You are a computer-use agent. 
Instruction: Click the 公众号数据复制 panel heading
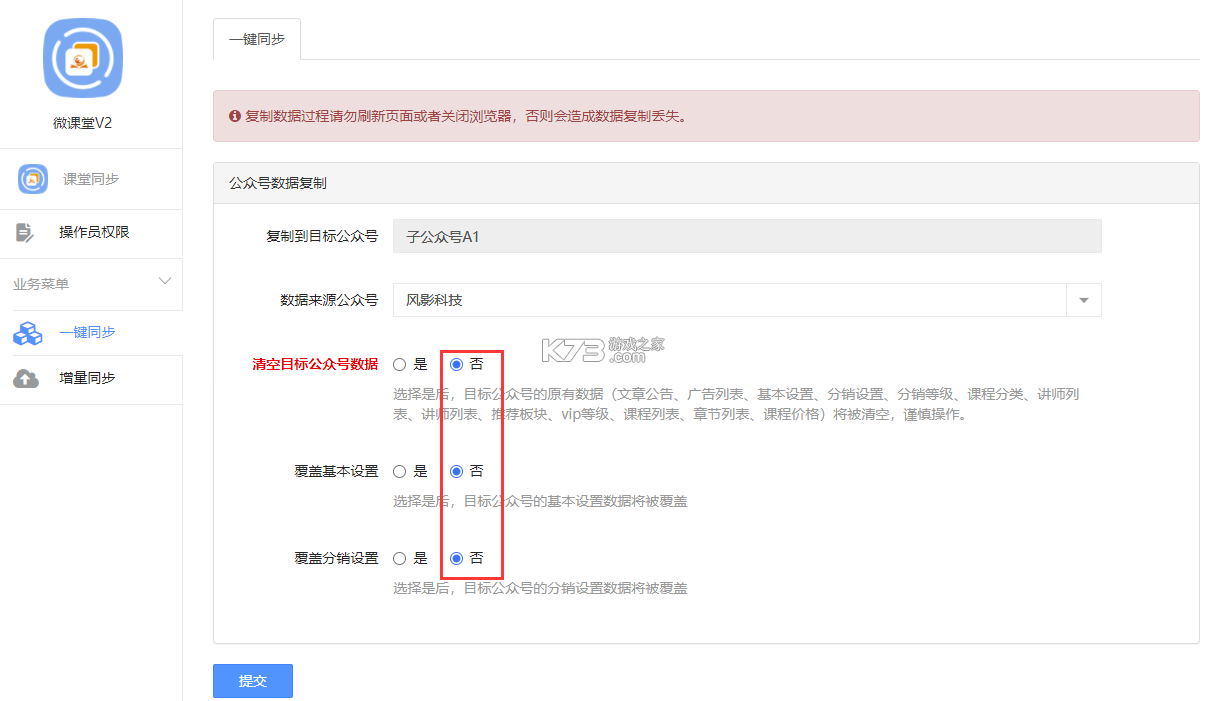pos(278,183)
